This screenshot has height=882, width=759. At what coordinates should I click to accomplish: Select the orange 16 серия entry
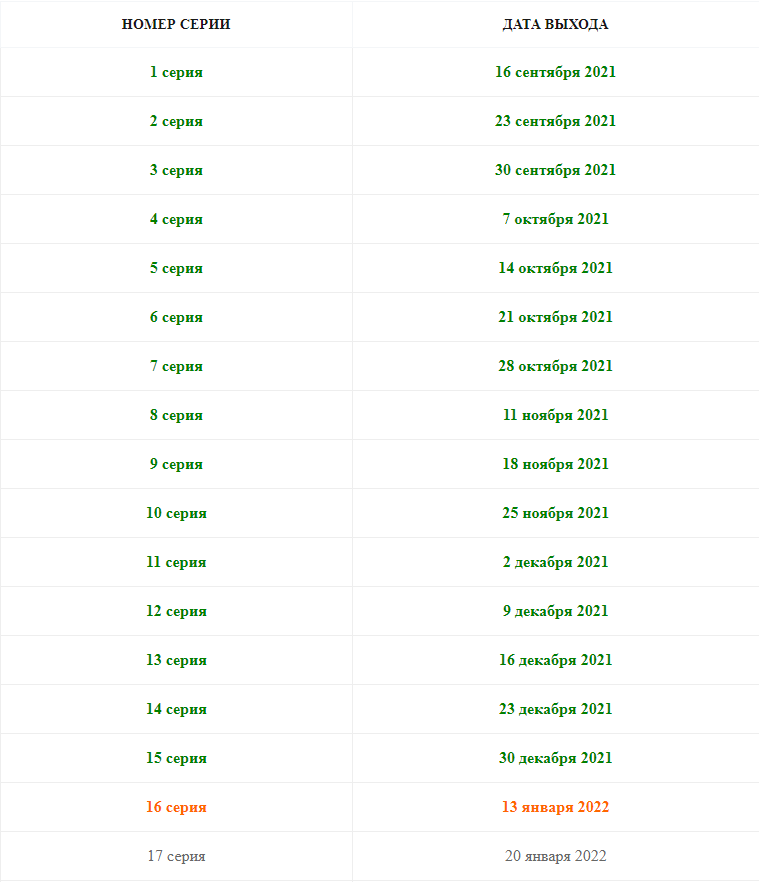[x=176, y=807]
